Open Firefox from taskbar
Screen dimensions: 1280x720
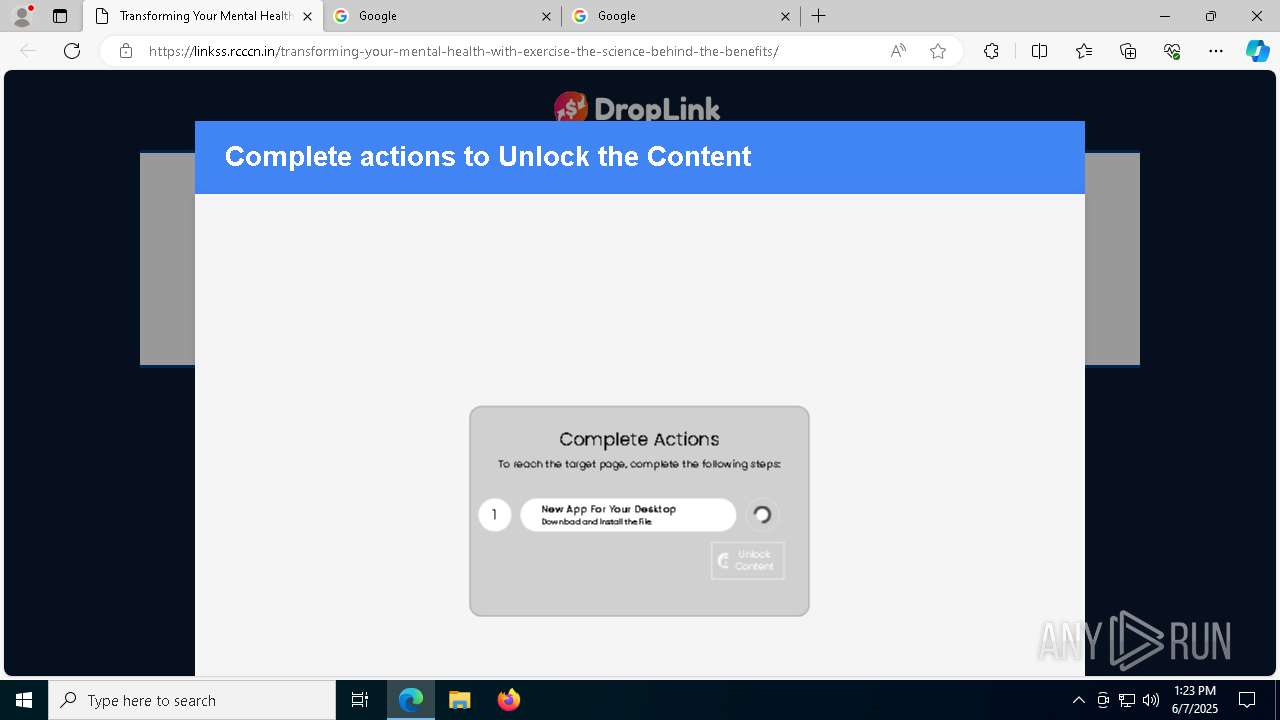[509, 700]
